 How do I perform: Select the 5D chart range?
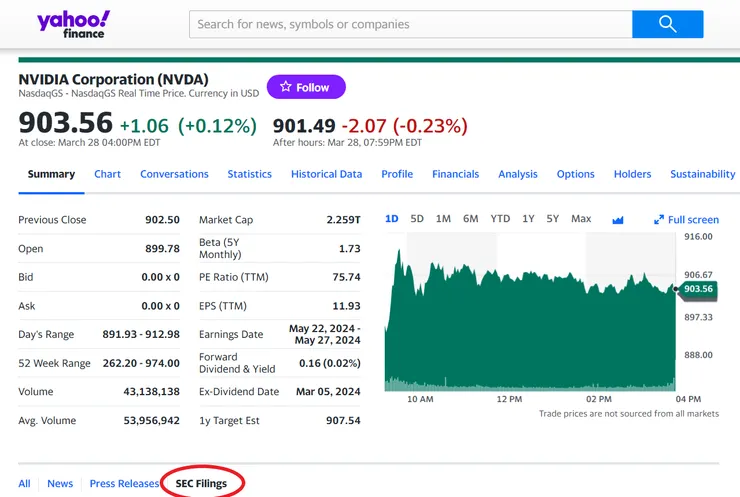point(417,219)
